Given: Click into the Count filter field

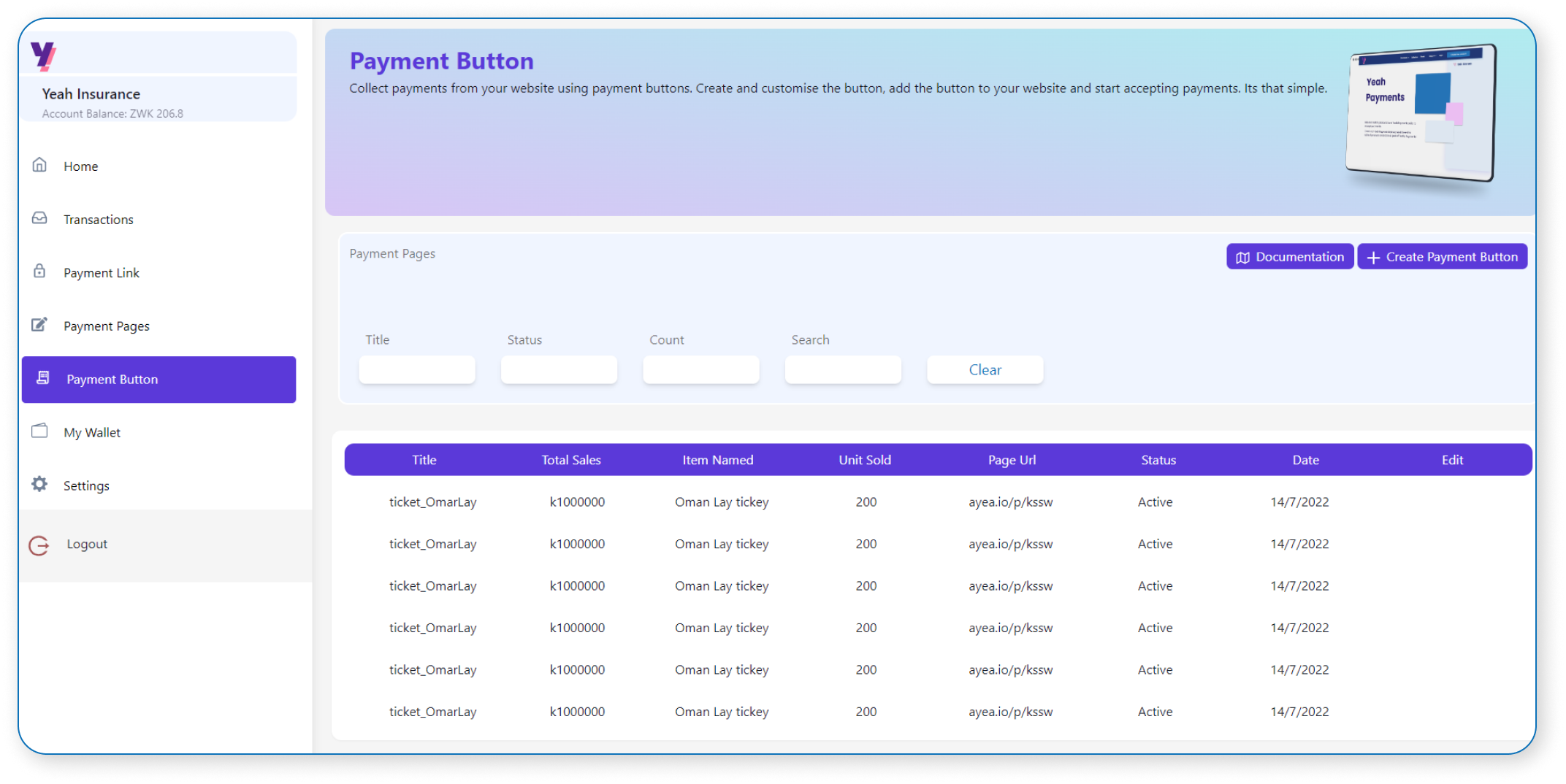Looking at the screenshot, I should [700, 370].
